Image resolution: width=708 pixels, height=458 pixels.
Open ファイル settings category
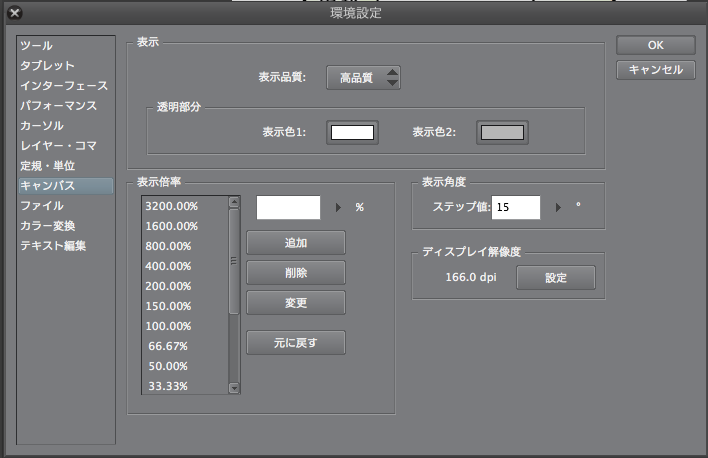coord(66,206)
